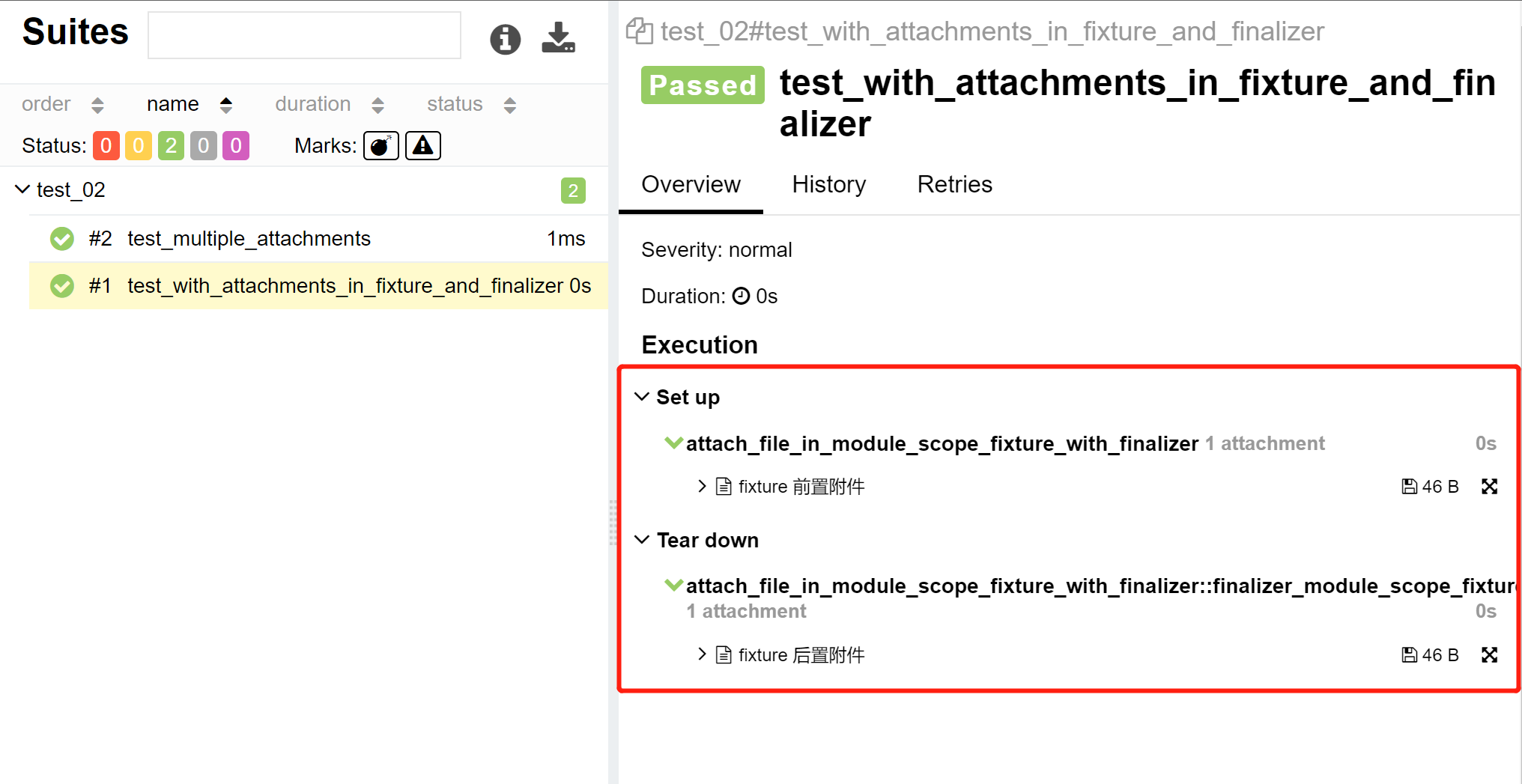Switch to the History tab
Image resolution: width=1522 pixels, height=784 pixels.
click(x=828, y=184)
